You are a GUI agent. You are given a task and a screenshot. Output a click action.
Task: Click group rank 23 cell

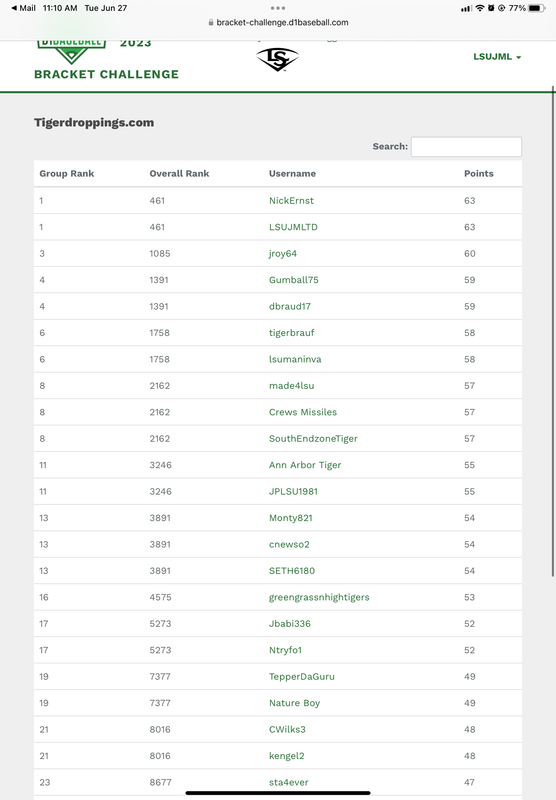click(x=44, y=783)
